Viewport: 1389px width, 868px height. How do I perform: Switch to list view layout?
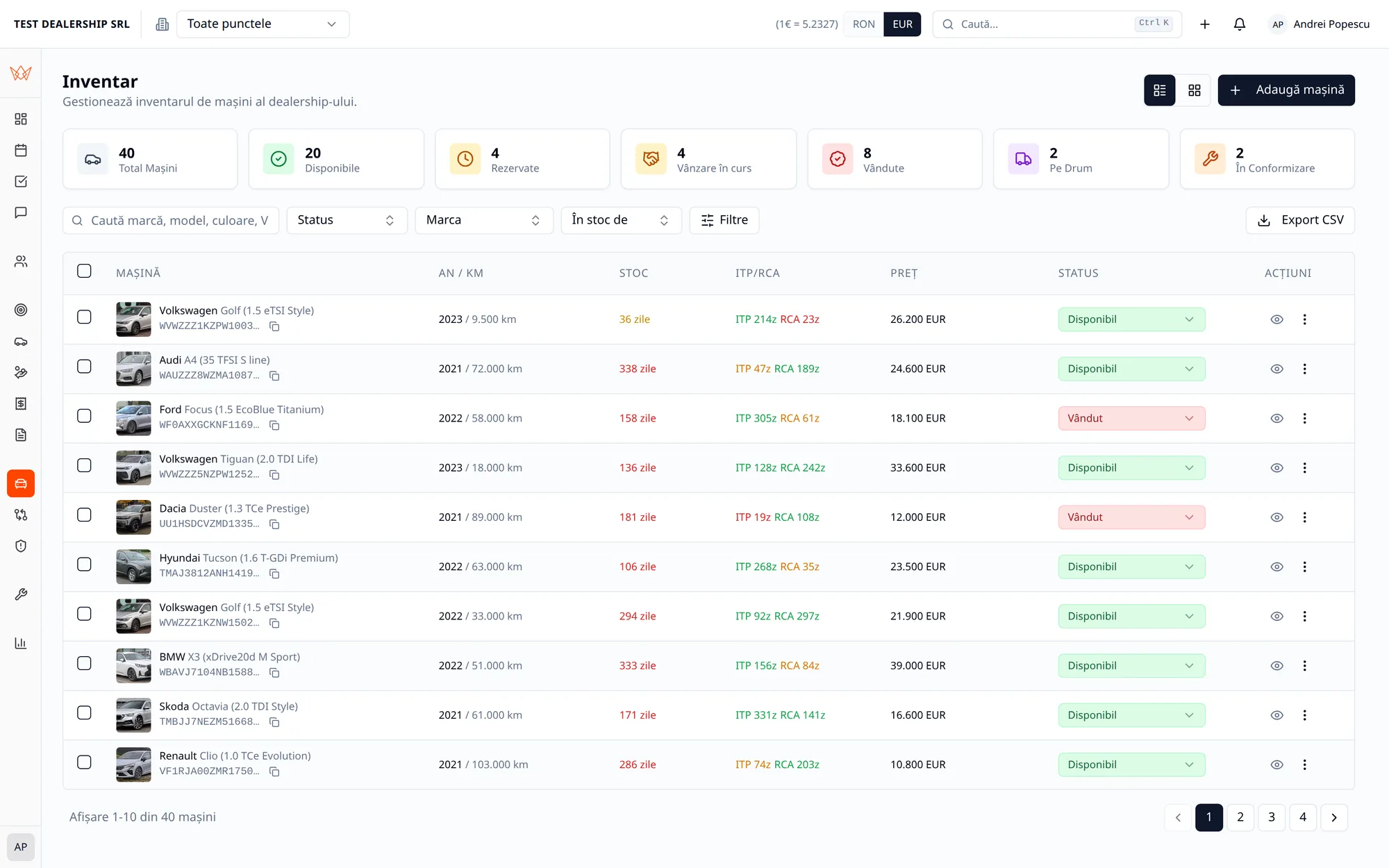[1160, 90]
